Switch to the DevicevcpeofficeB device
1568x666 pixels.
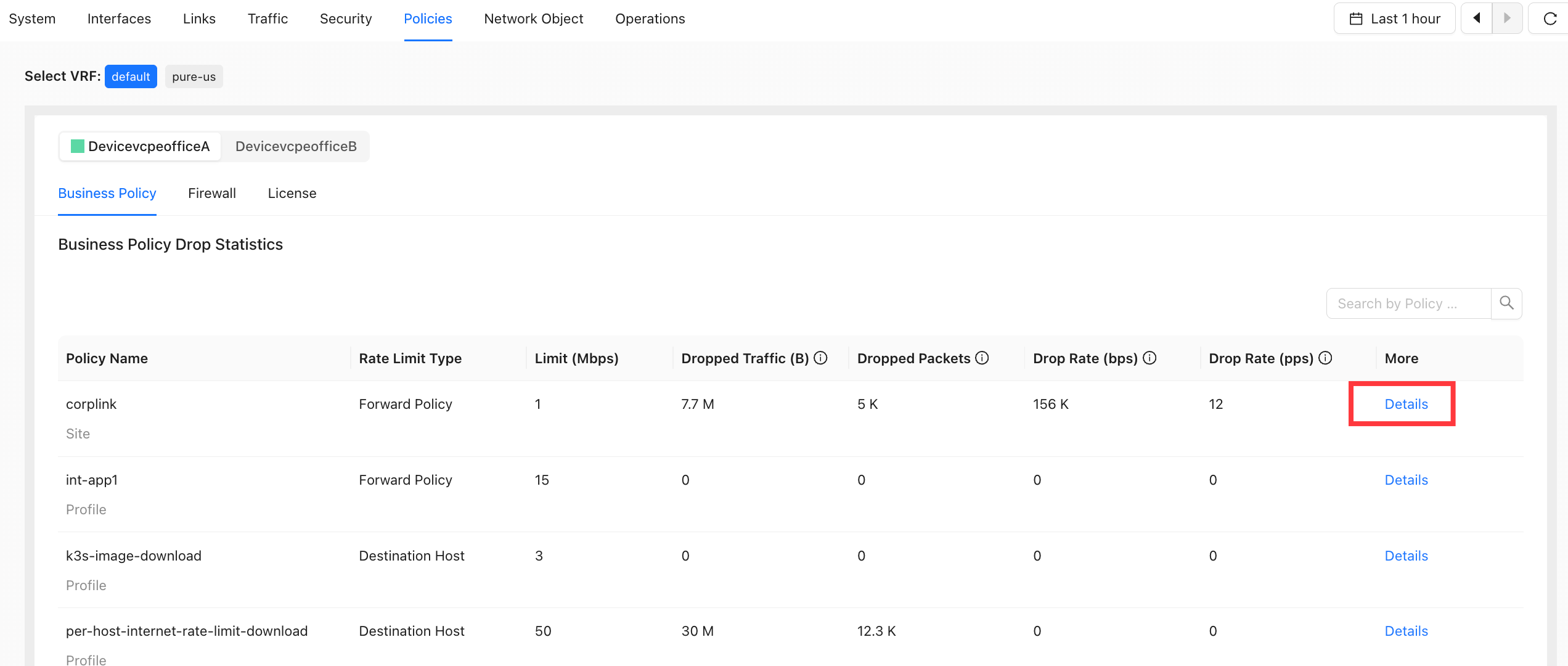296,146
